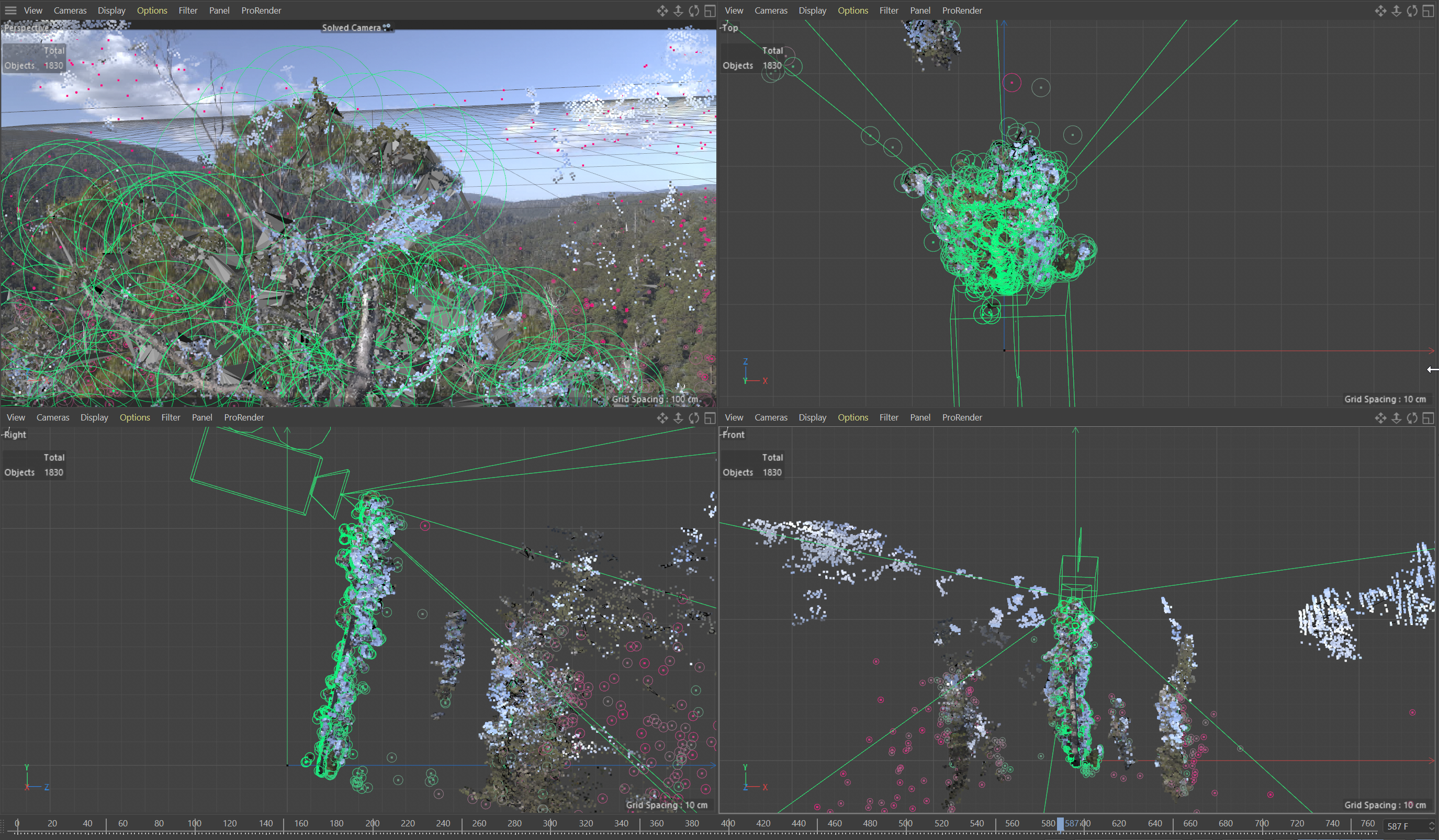Open the Cameras menu in the Perspective view

coord(70,10)
